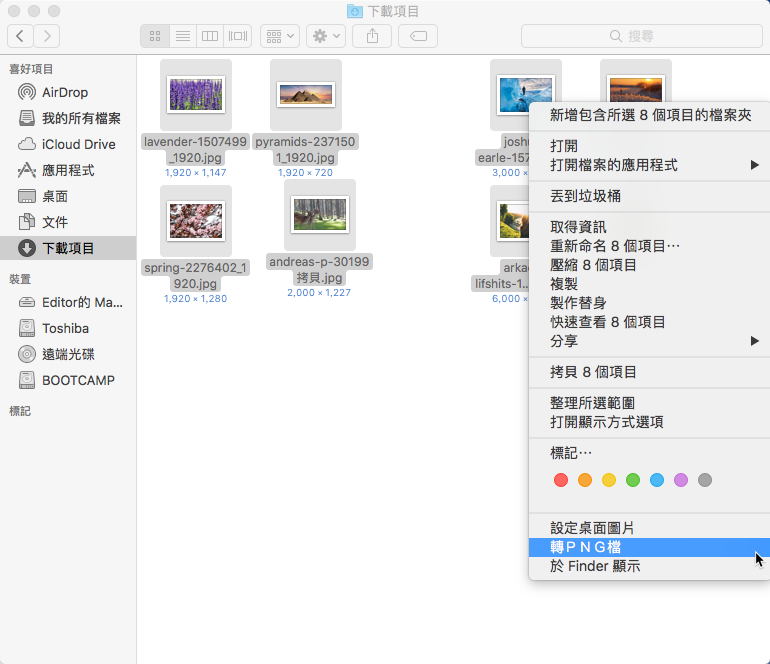Choose 轉PNG檔 from the context menu
770x664 pixels.
[x=586, y=547]
